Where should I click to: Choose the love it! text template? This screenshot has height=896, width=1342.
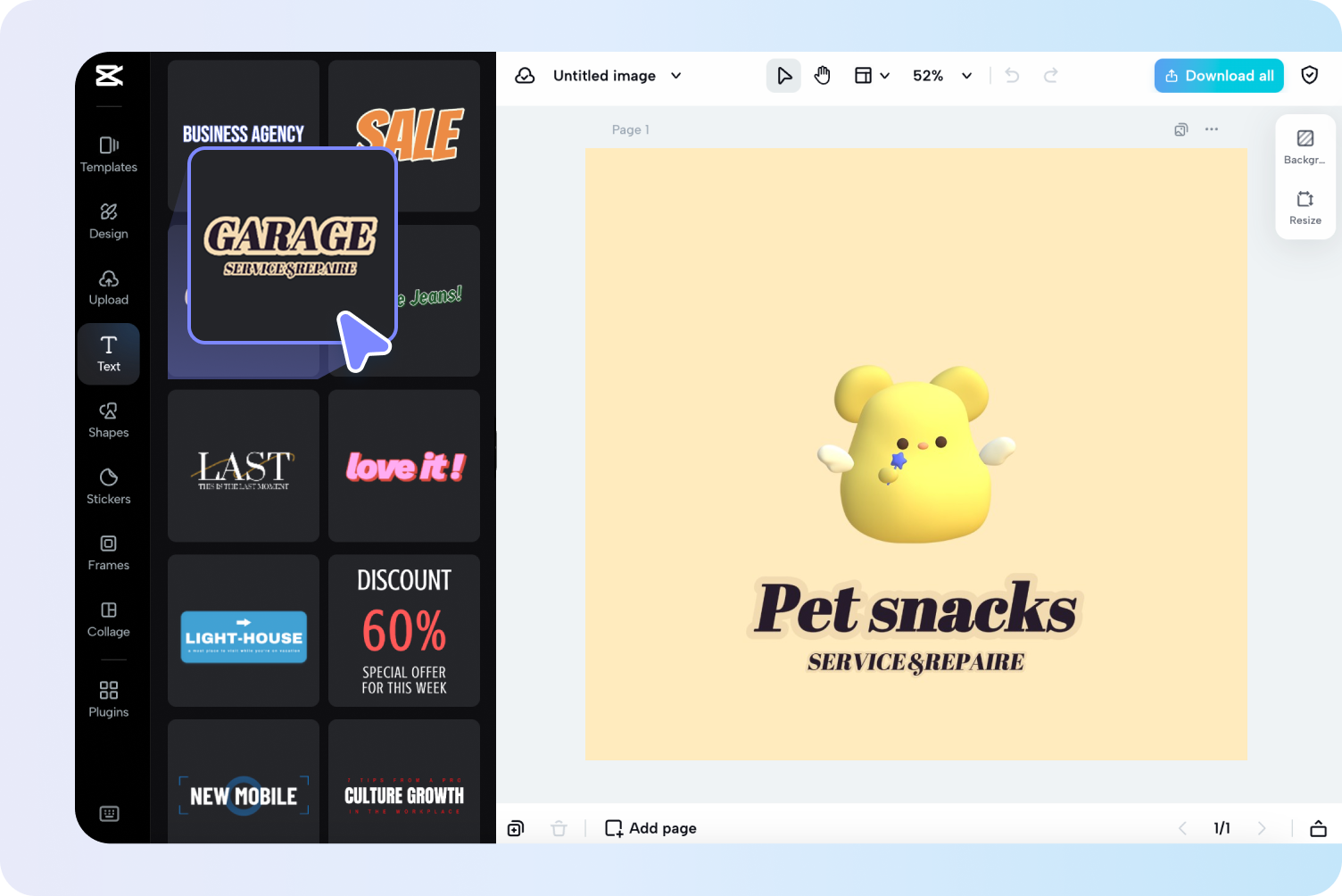404,466
